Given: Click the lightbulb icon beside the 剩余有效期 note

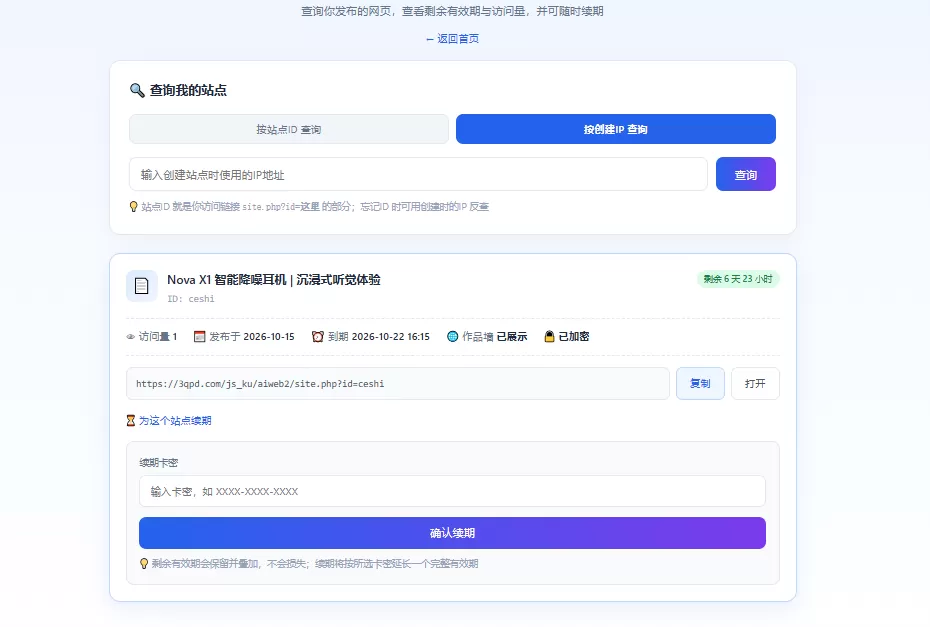Looking at the screenshot, I should coord(144,564).
